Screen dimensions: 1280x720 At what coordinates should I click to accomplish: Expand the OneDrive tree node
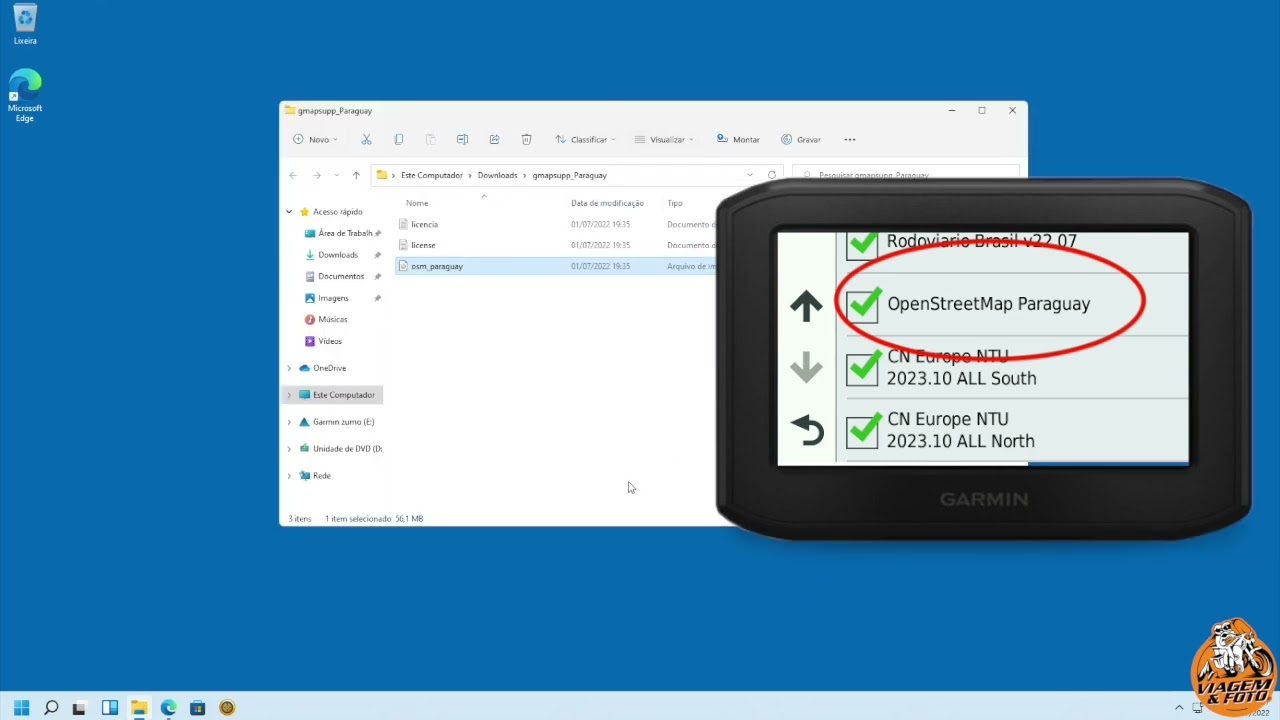coord(289,368)
